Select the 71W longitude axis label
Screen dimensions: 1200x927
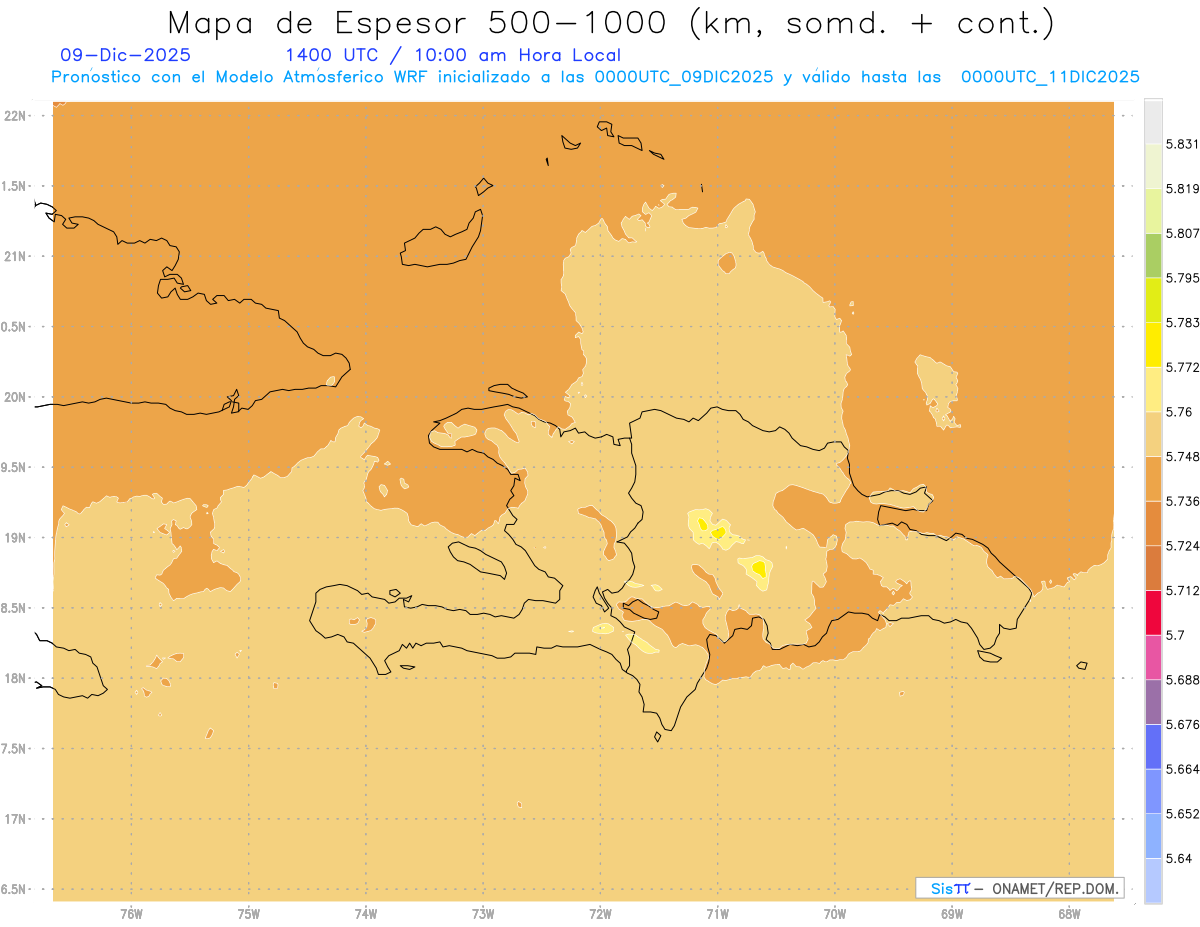[717, 914]
